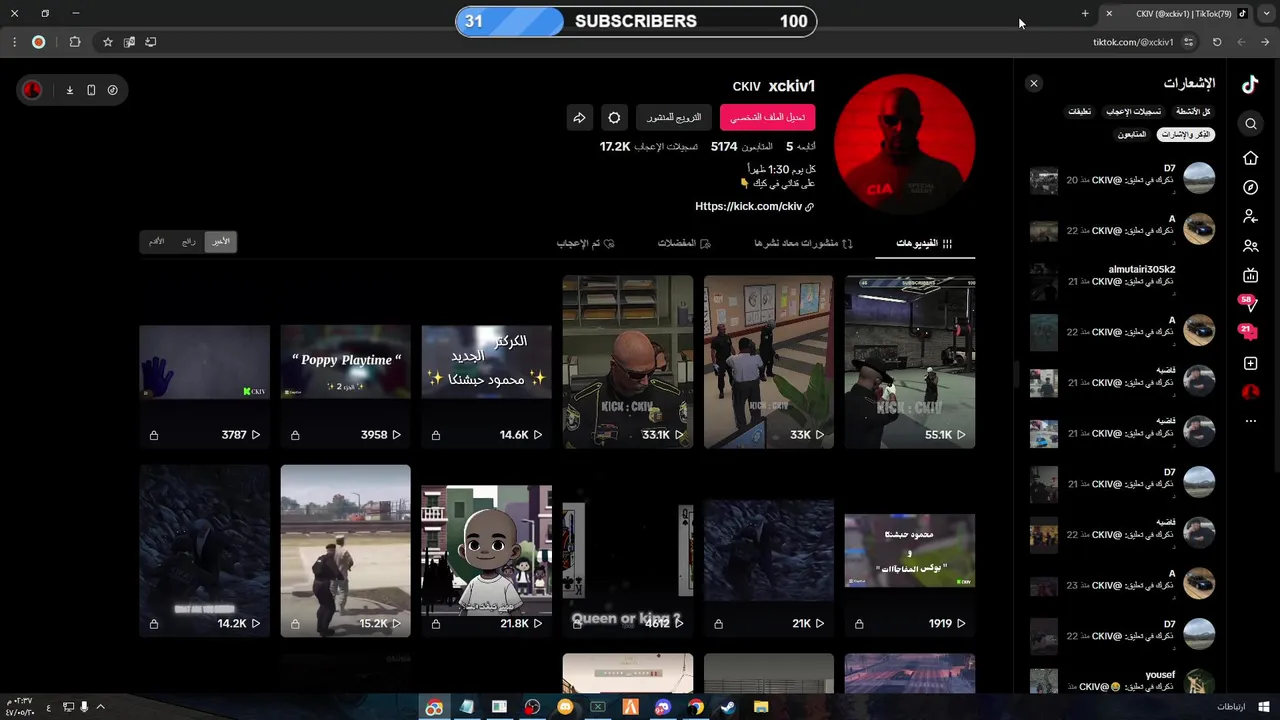The image size is (1280, 720).
Task: Select the 'كل الأنشطة' notification filter
Action: click(1193, 111)
